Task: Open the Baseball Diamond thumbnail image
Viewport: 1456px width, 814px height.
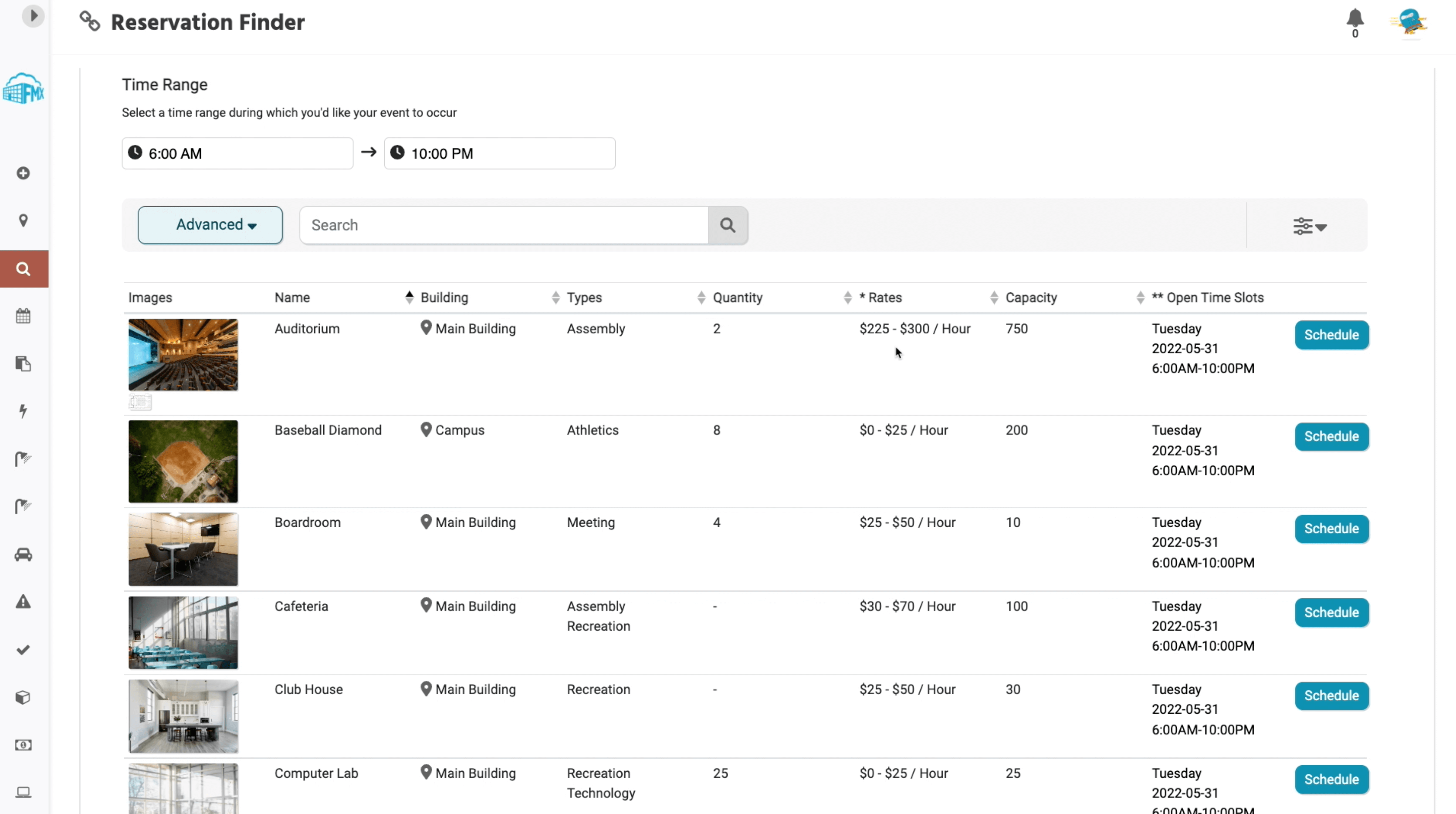Action: pyautogui.click(x=183, y=461)
